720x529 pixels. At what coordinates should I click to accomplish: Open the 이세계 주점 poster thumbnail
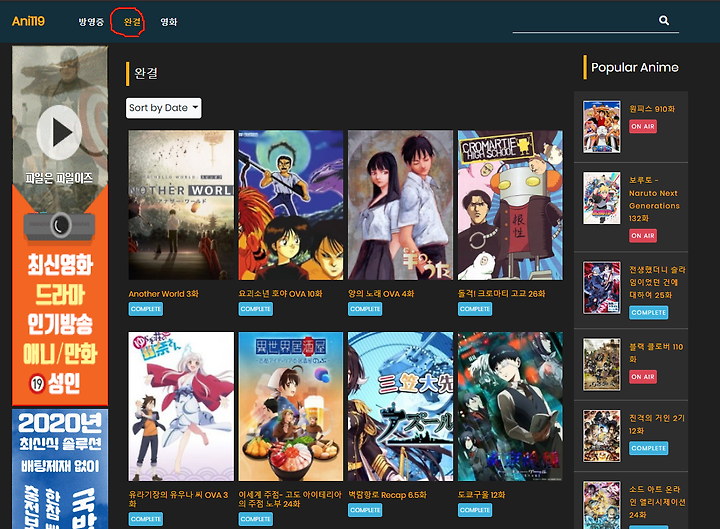[x=291, y=406]
